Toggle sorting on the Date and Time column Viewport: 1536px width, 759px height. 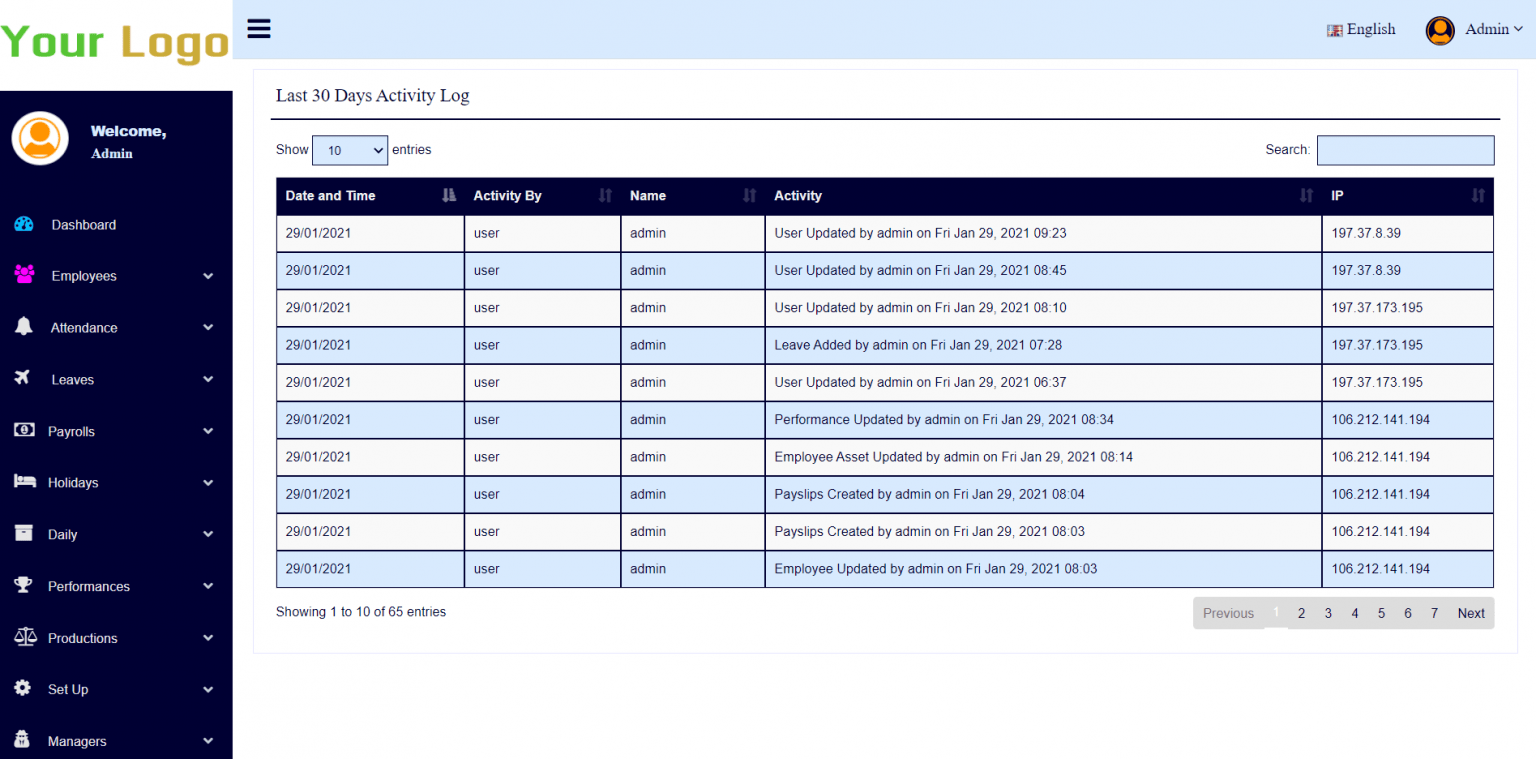coord(447,196)
